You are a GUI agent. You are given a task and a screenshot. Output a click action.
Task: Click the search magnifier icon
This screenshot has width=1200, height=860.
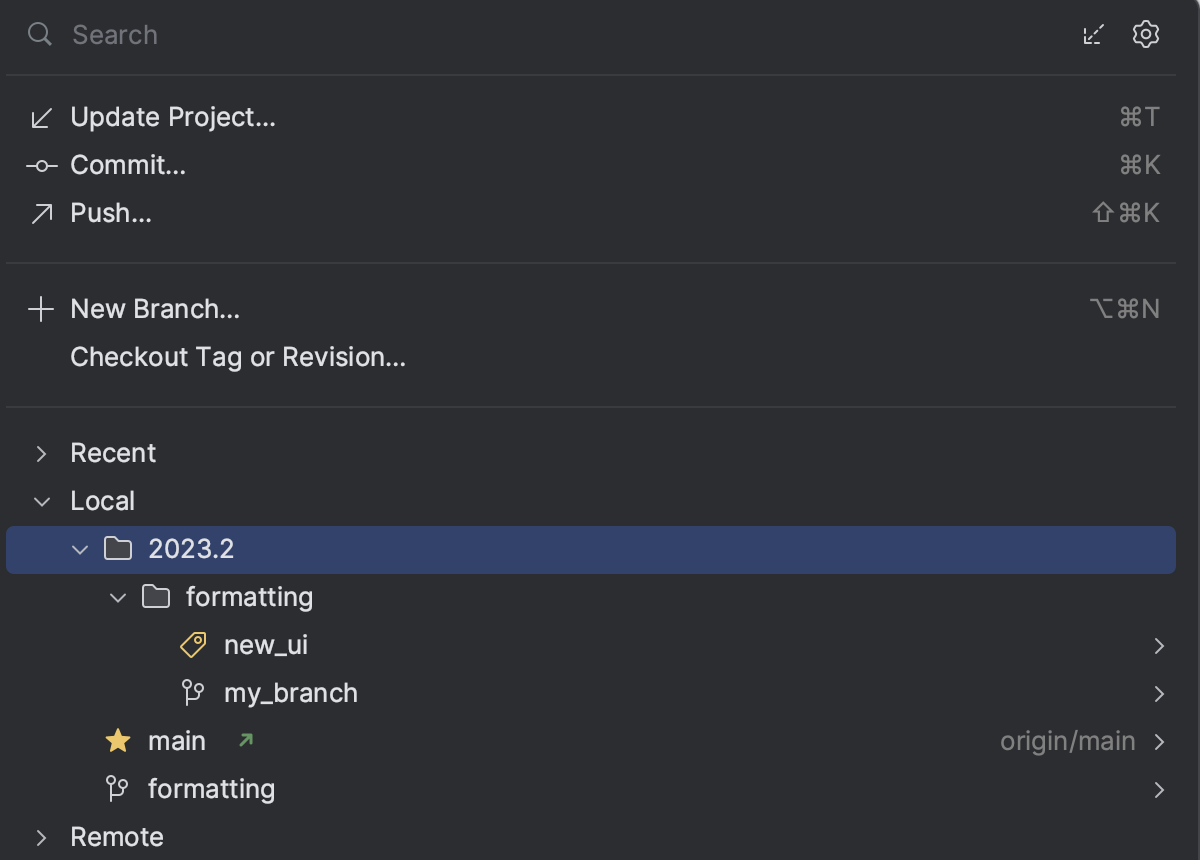[39, 35]
